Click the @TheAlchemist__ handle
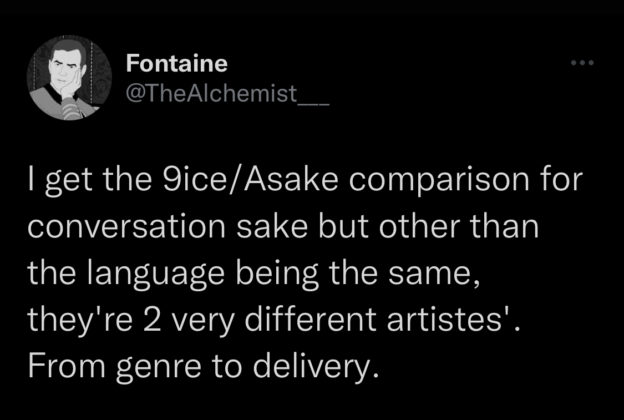This screenshot has width=624, height=420. click(x=227, y=94)
